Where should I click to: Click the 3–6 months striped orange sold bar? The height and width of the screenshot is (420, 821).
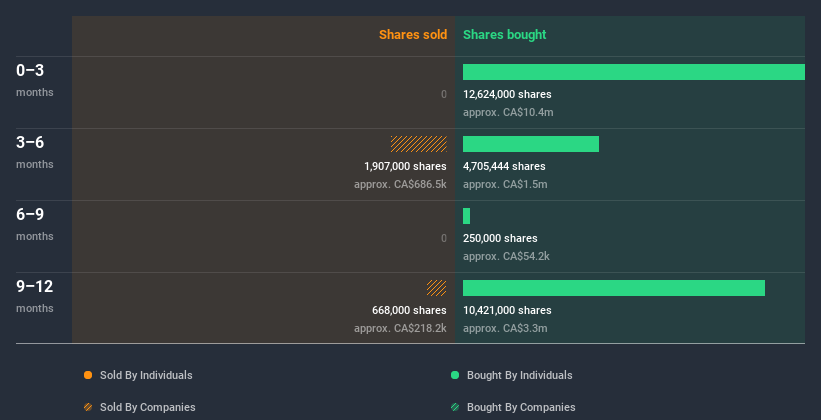coord(419,144)
